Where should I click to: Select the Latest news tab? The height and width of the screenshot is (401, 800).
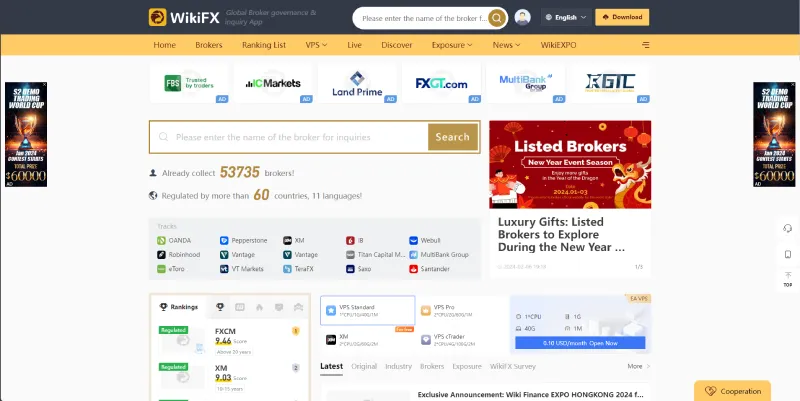point(331,366)
